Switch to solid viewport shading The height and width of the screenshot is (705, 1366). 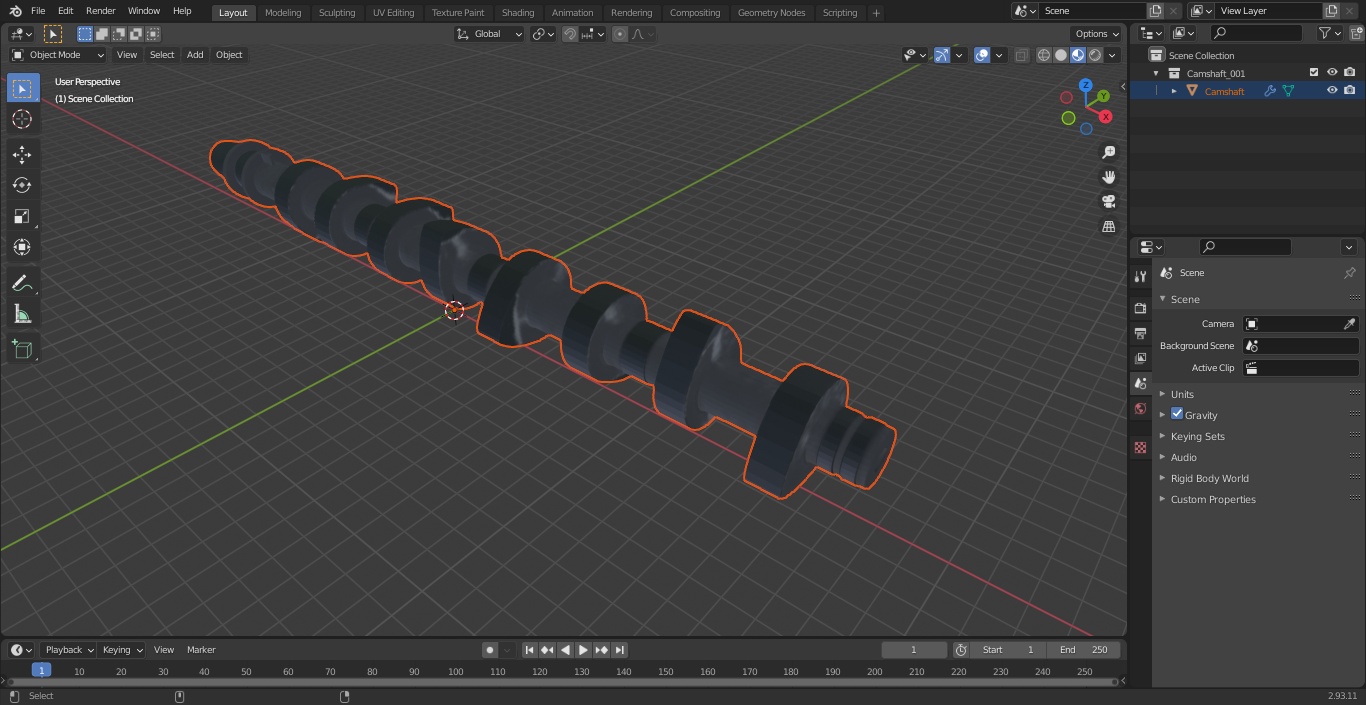tap(1061, 55)
